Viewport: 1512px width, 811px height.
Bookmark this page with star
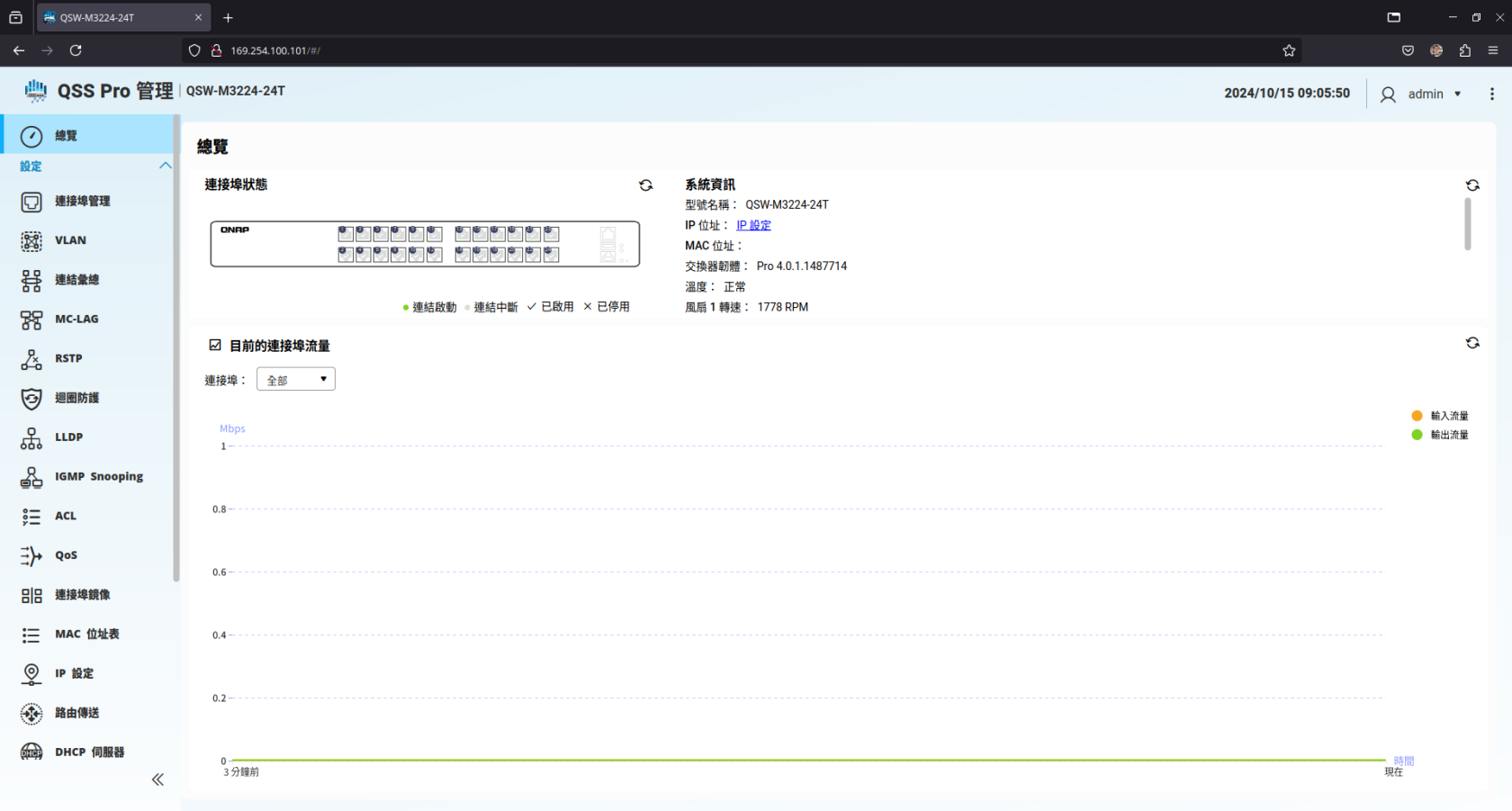pos(1289,50)
